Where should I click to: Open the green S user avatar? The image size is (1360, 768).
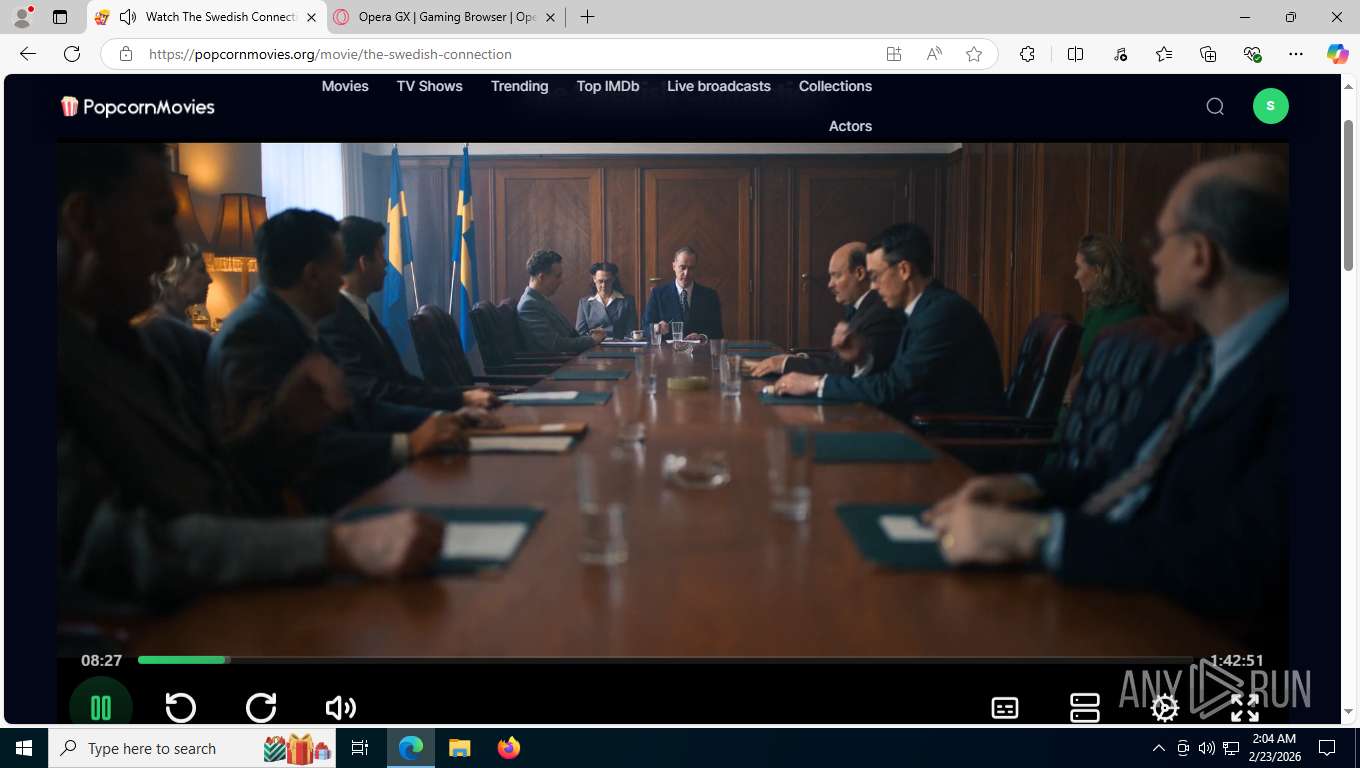1271,106
